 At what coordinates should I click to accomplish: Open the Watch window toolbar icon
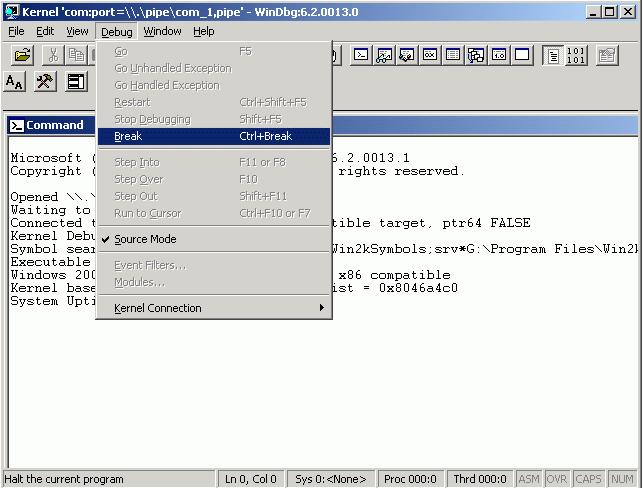coord(384,55)
